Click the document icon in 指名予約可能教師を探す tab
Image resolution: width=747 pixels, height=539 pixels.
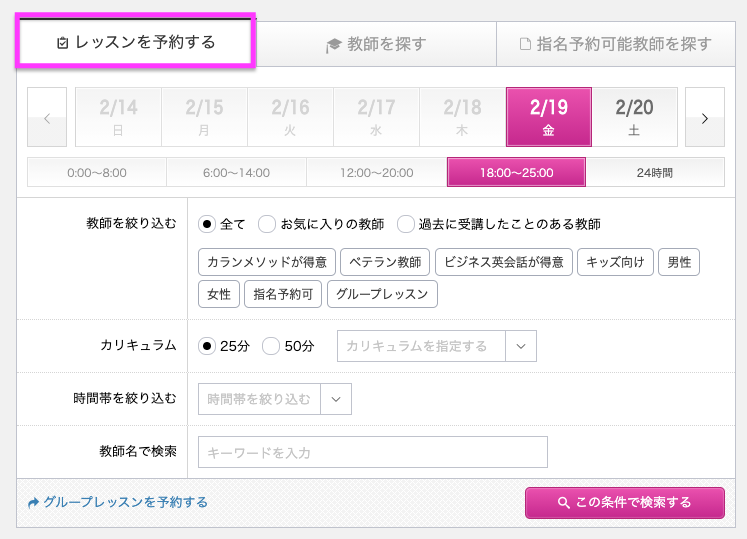[x=525, y=44]
